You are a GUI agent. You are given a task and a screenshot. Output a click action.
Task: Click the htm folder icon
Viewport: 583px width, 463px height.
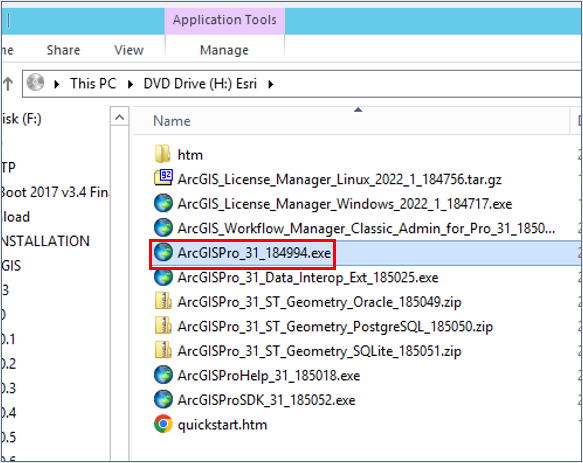[162, 154]
